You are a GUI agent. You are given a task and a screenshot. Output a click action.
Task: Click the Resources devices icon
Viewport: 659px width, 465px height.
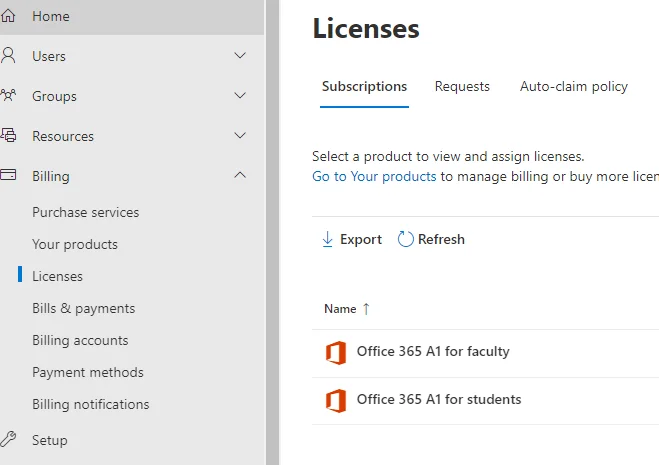(x=8, y=135)
